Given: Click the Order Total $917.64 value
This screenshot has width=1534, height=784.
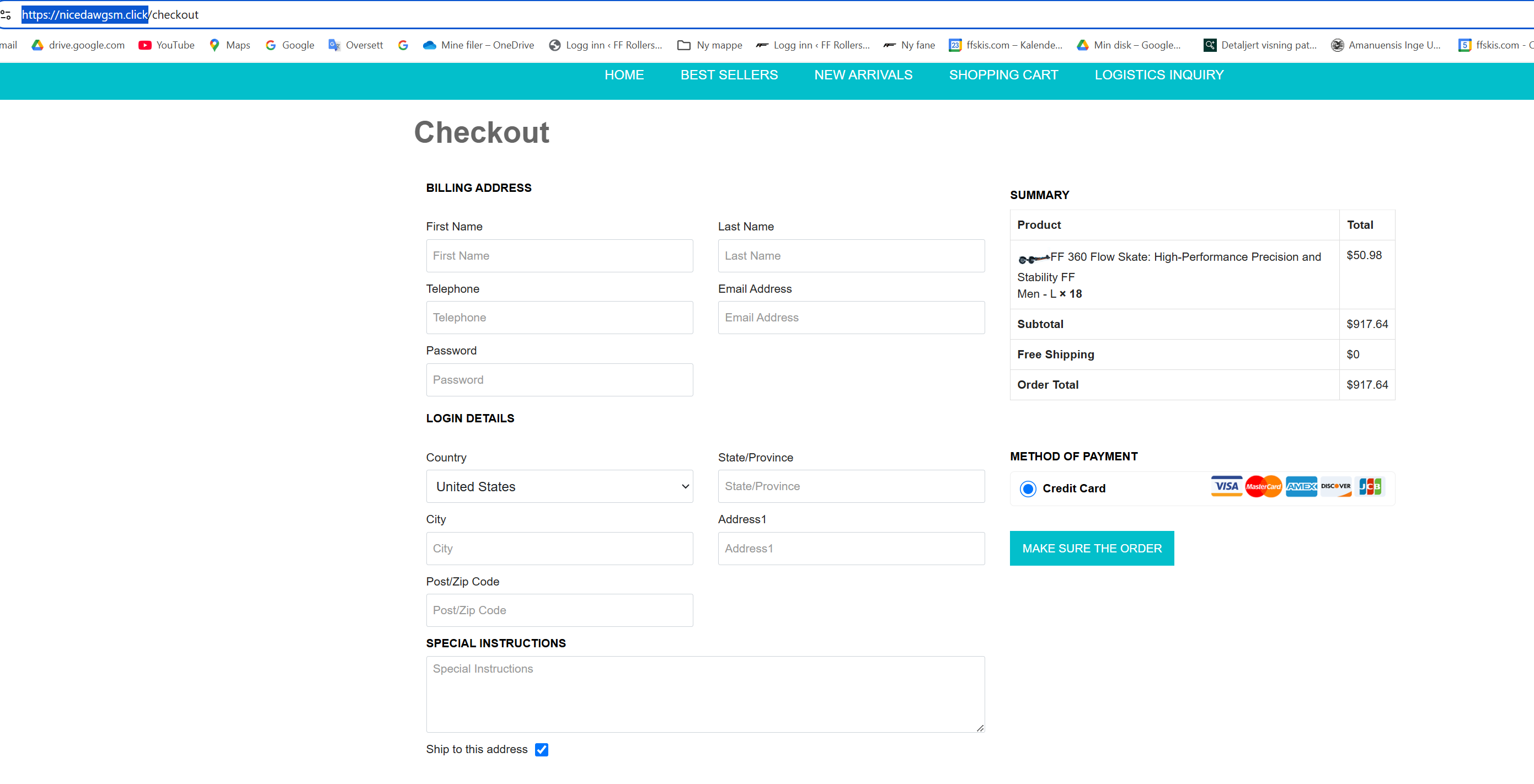Looking at the screenshot, I should coord(1367,385).
